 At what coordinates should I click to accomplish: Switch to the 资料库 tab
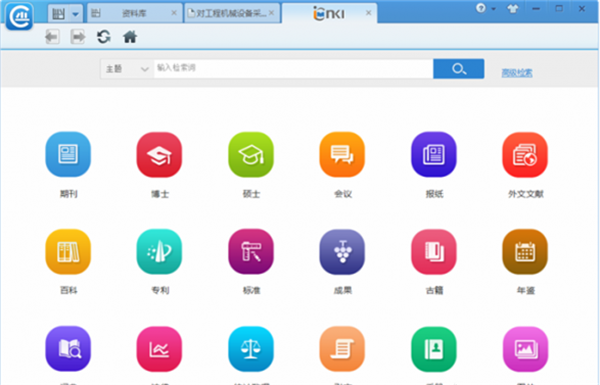(x=134, y=13)
